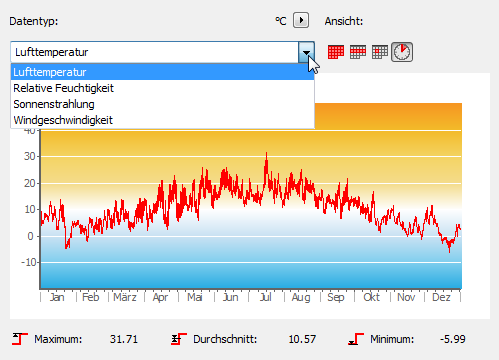Click the Datentyp label
Image resolution: width=499 pixels, height=360 pixels.
pos(34,21)
